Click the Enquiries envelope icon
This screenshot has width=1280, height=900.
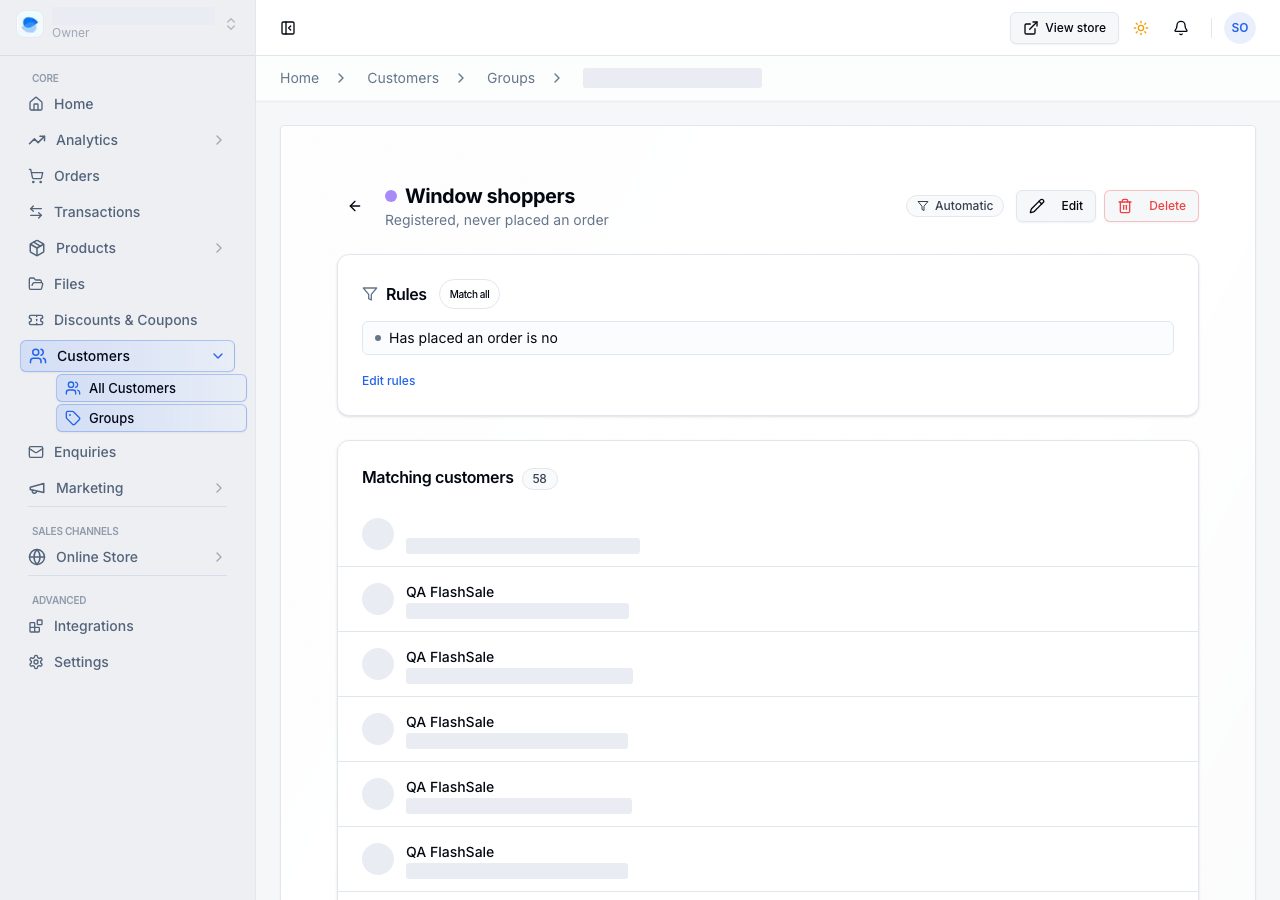36,452
